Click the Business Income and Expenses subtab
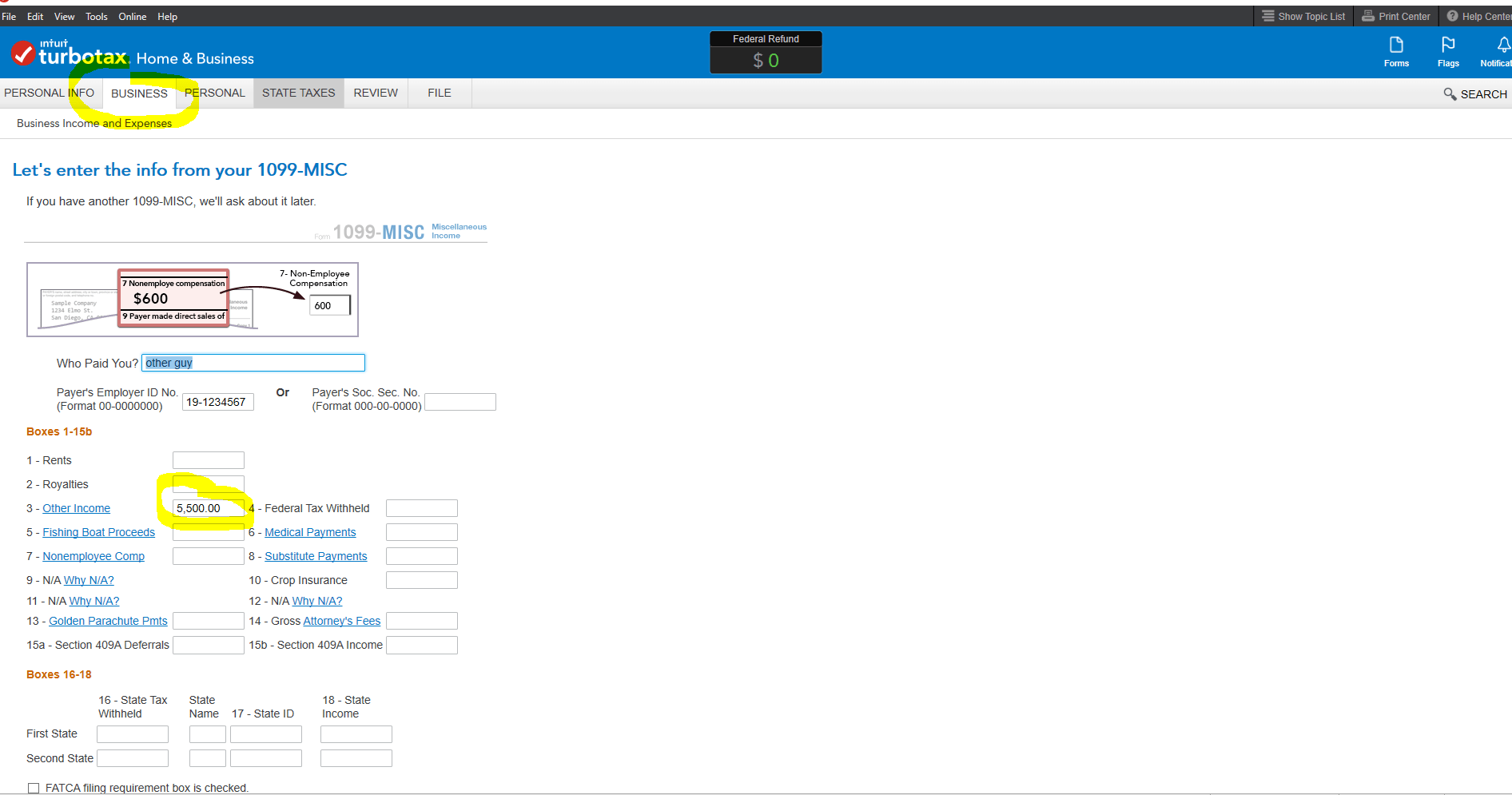Screen dimensions: 1512x795 pos(94,123)
